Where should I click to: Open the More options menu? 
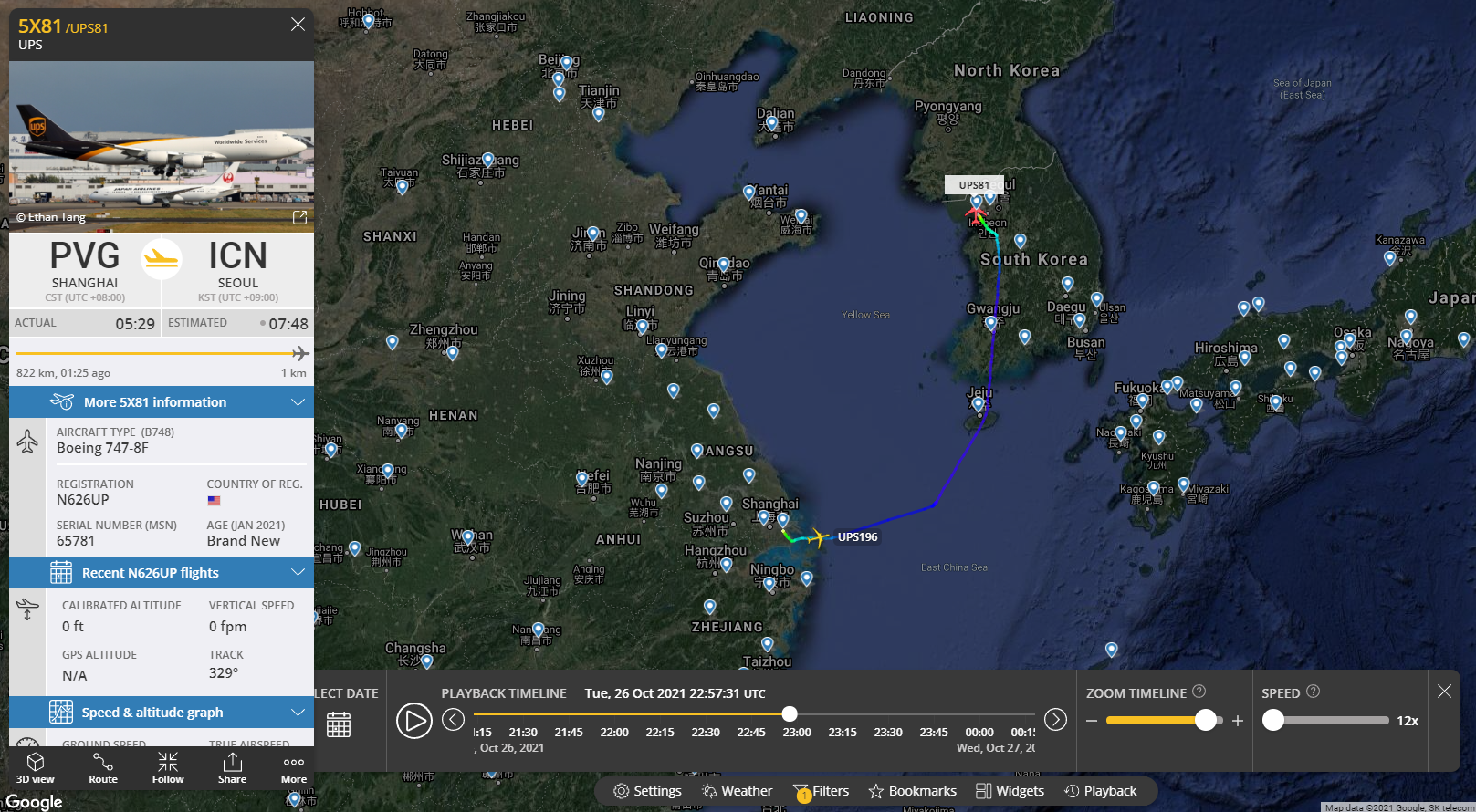294,767
